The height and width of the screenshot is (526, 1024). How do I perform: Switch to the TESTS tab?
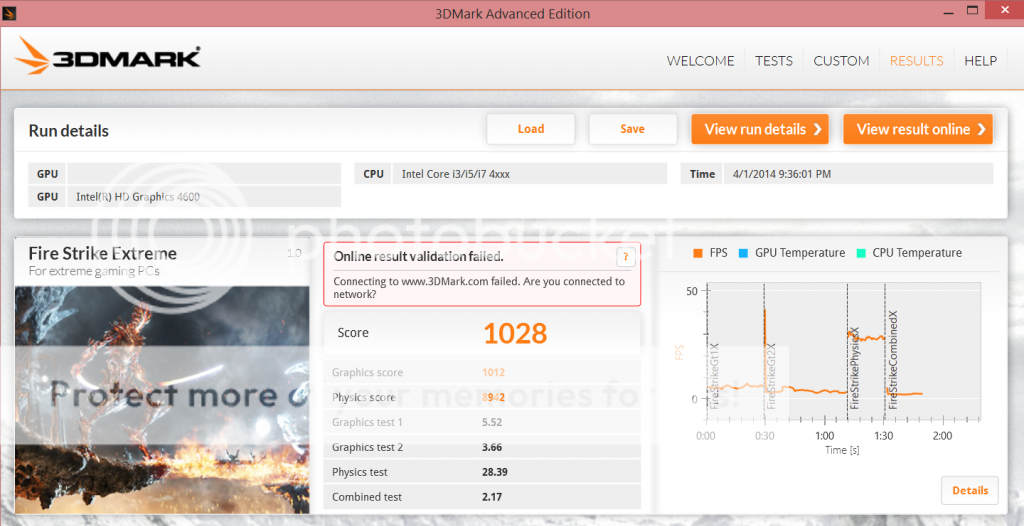(774, 61)
